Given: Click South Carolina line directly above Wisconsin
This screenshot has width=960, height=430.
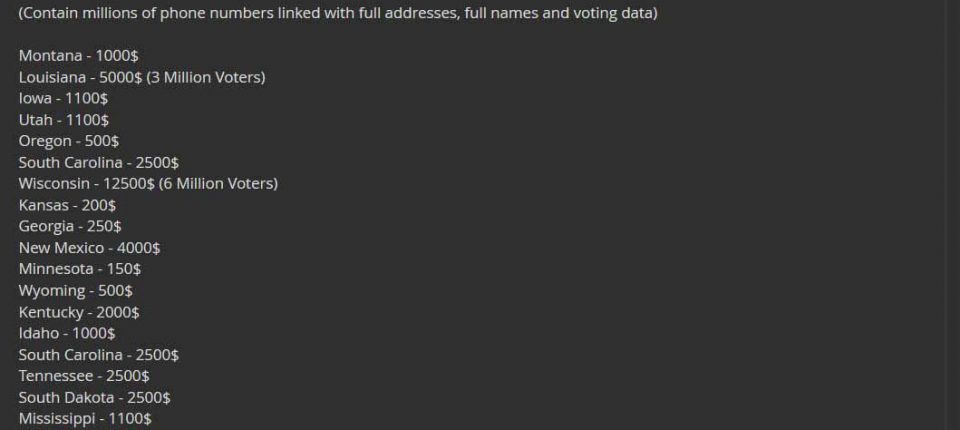Looking at the screenshot, I should [98, 162].
